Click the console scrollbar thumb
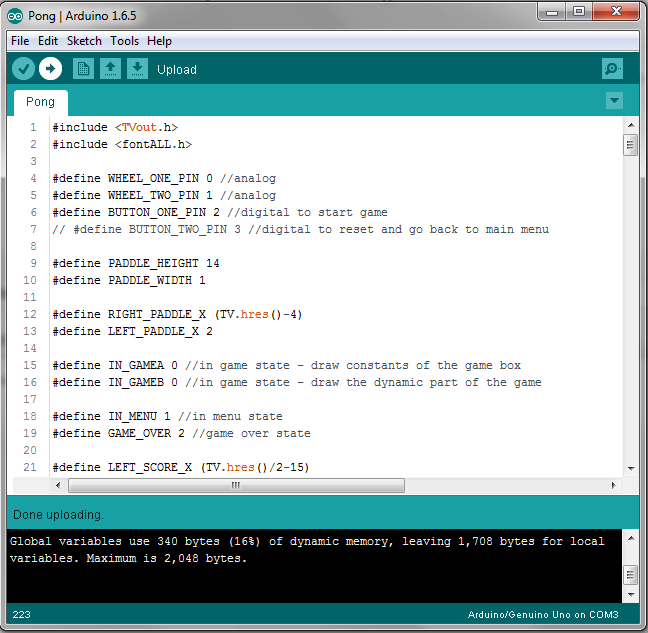Viewport: 648px width, 633px height. click(x=630, y=575)
